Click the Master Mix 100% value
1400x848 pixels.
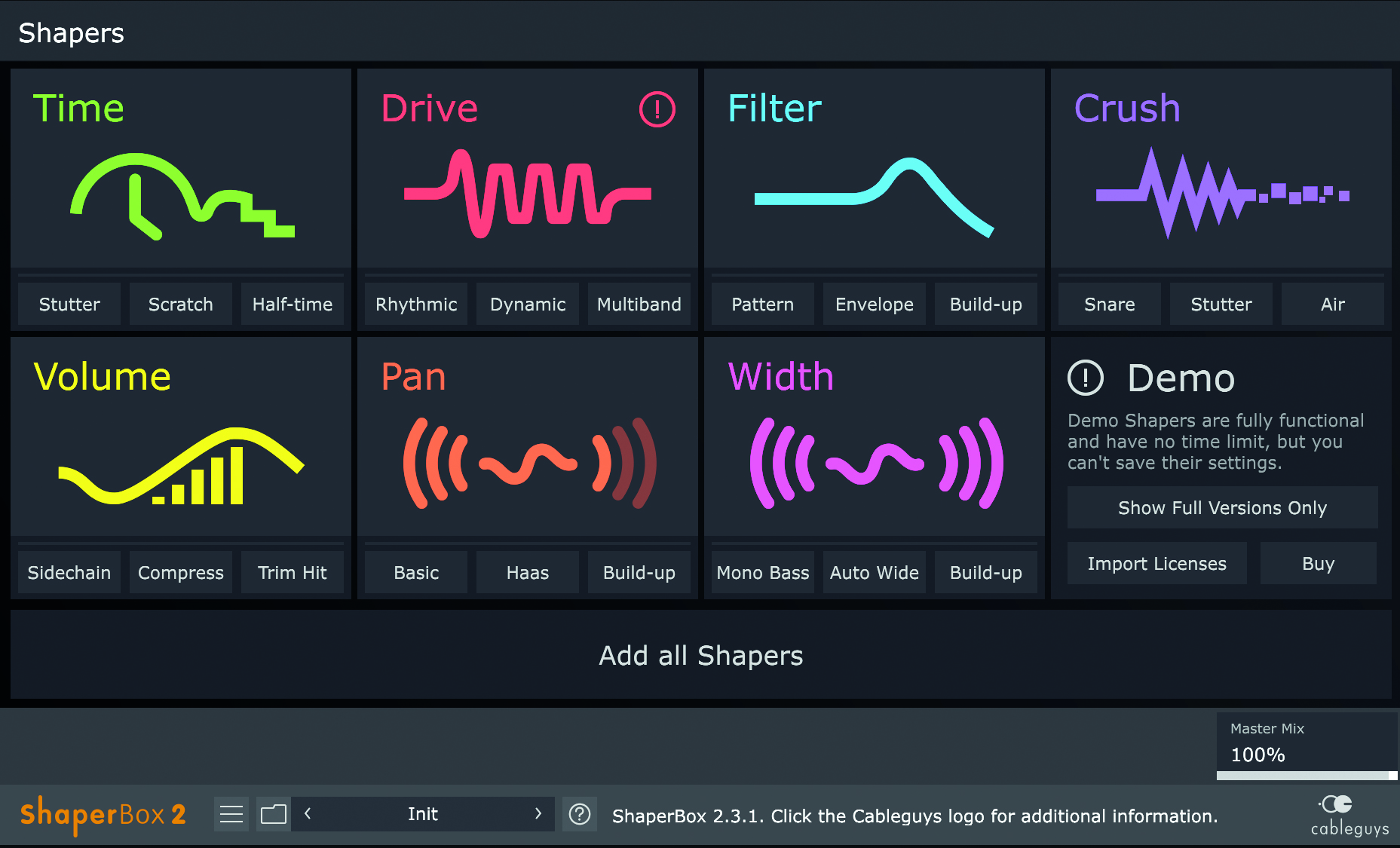1258,755
